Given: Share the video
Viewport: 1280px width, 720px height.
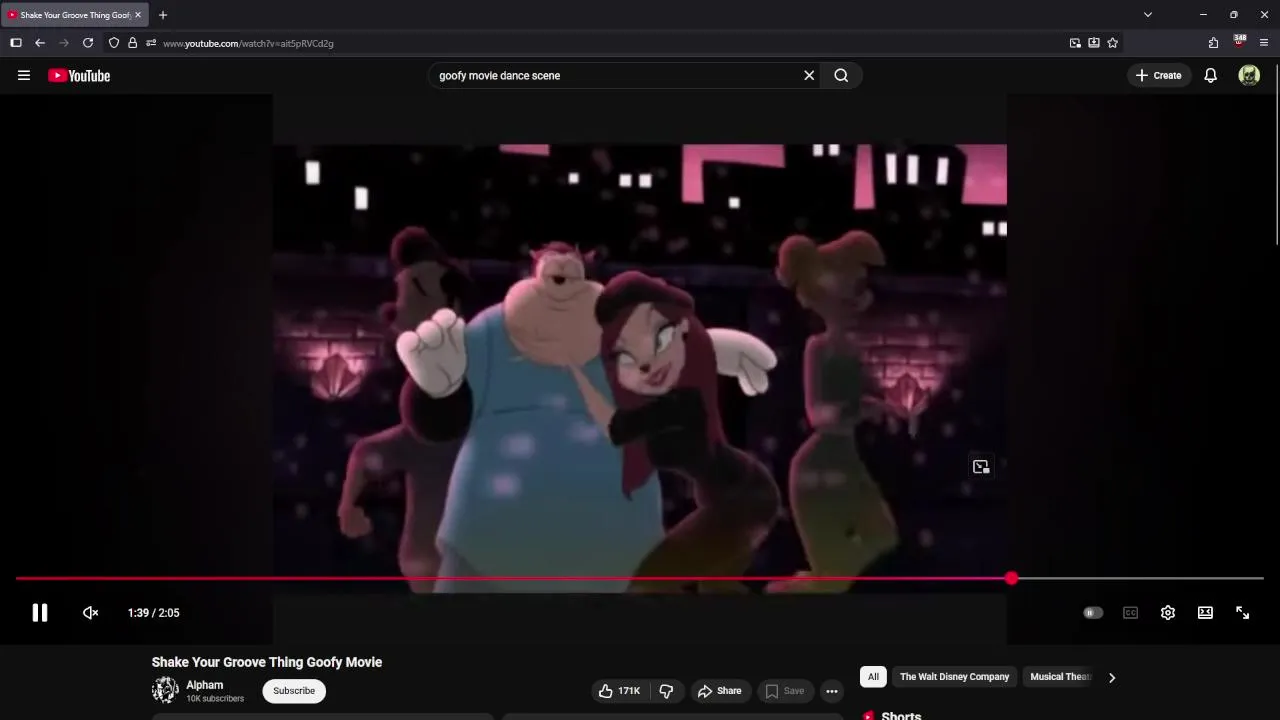Looking at the screenshot, I should 720,691.
